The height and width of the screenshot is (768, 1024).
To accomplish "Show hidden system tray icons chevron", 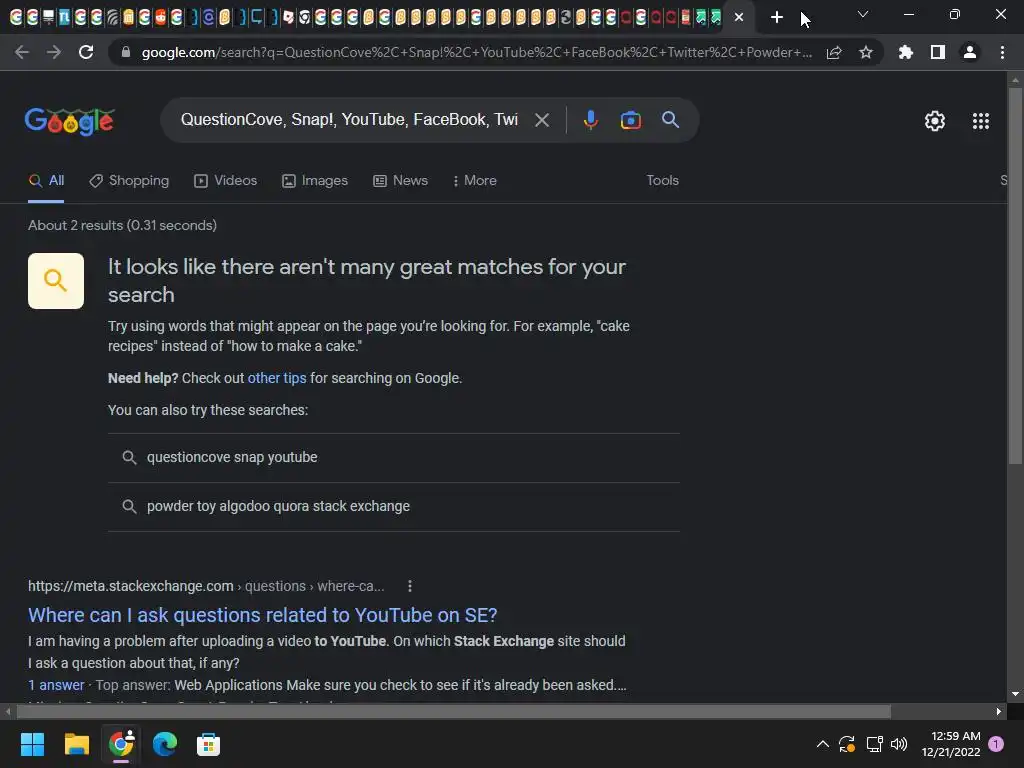I will click(x=823, y=744).
